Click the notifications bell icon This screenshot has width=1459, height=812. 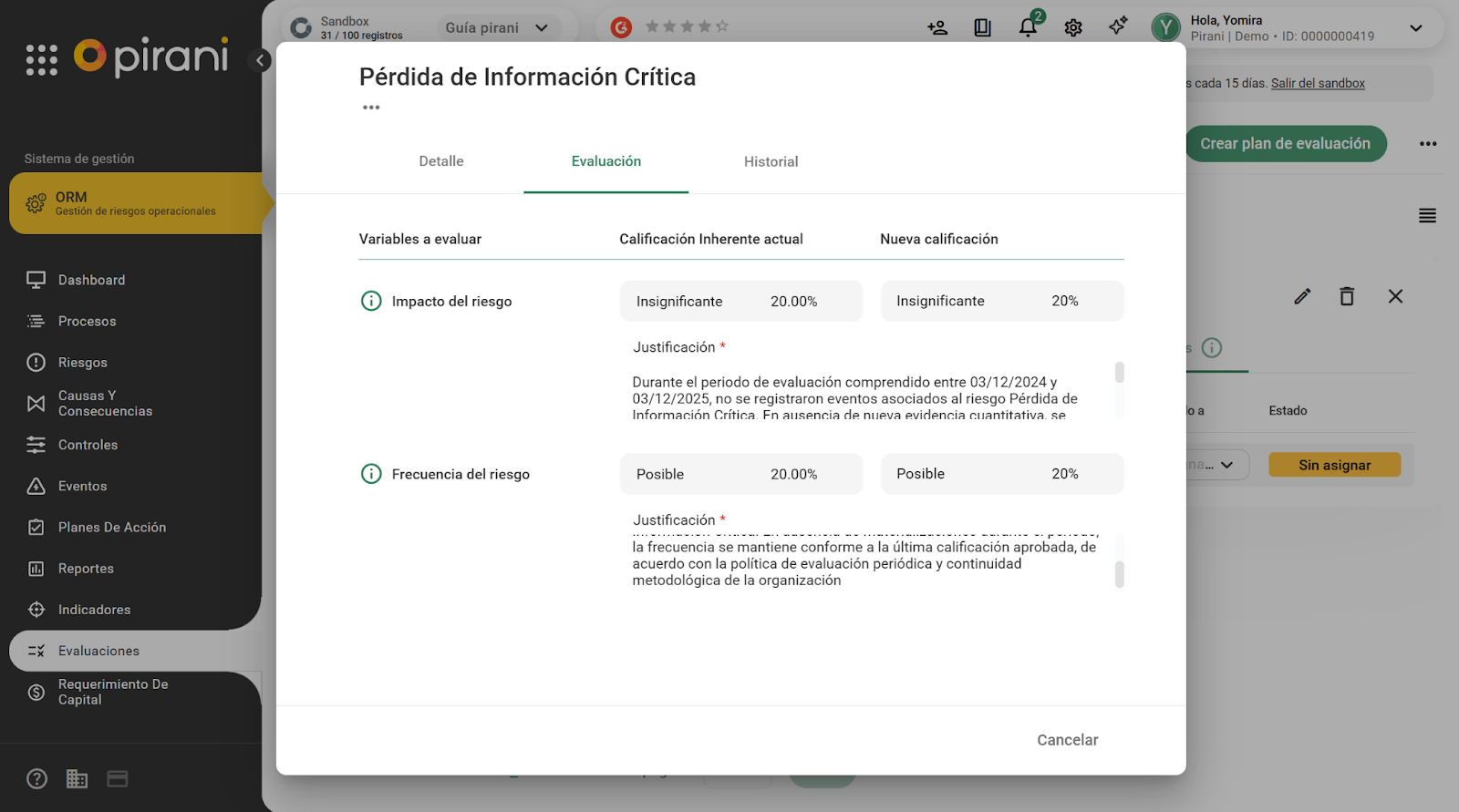coord(1028,27)
